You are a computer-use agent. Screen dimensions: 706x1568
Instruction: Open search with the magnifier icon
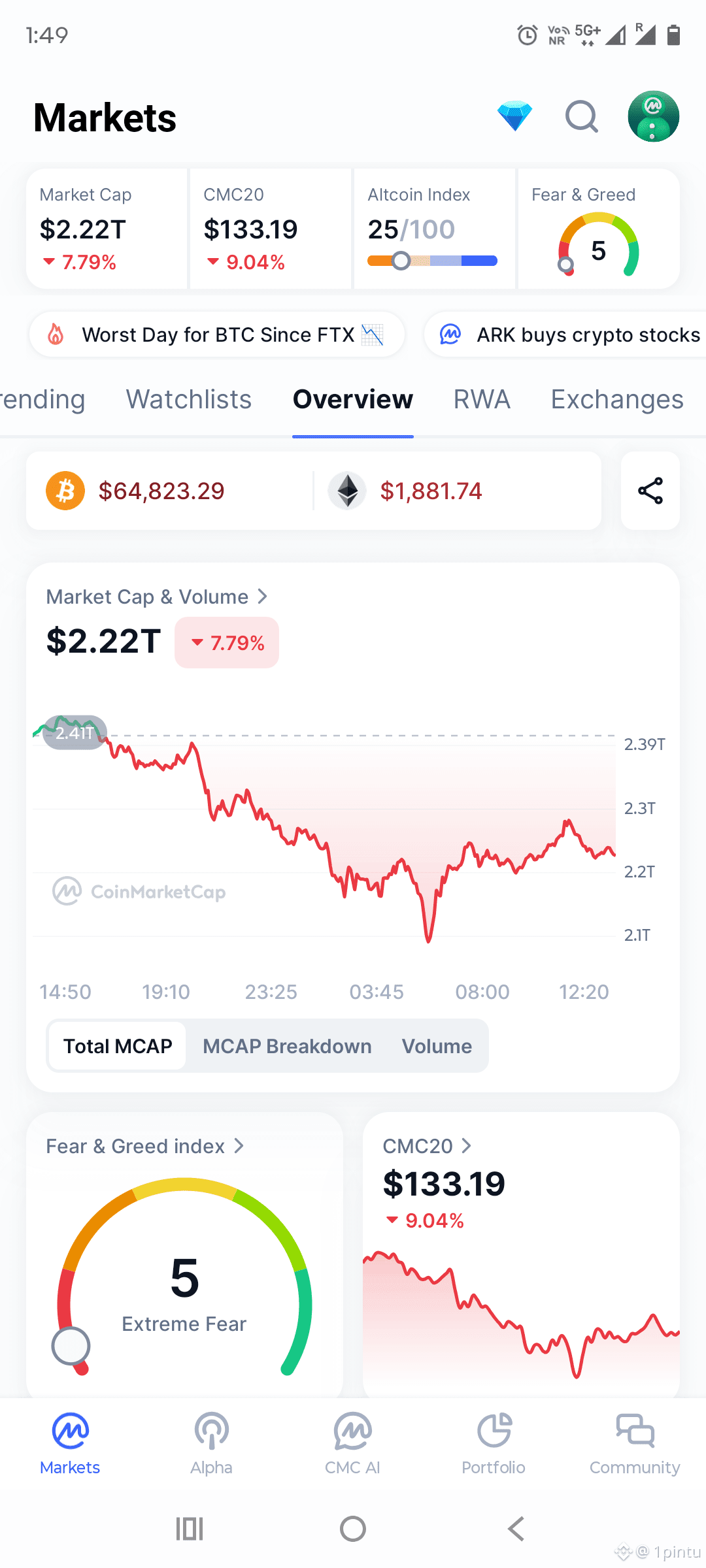click(x=582, y=116)
